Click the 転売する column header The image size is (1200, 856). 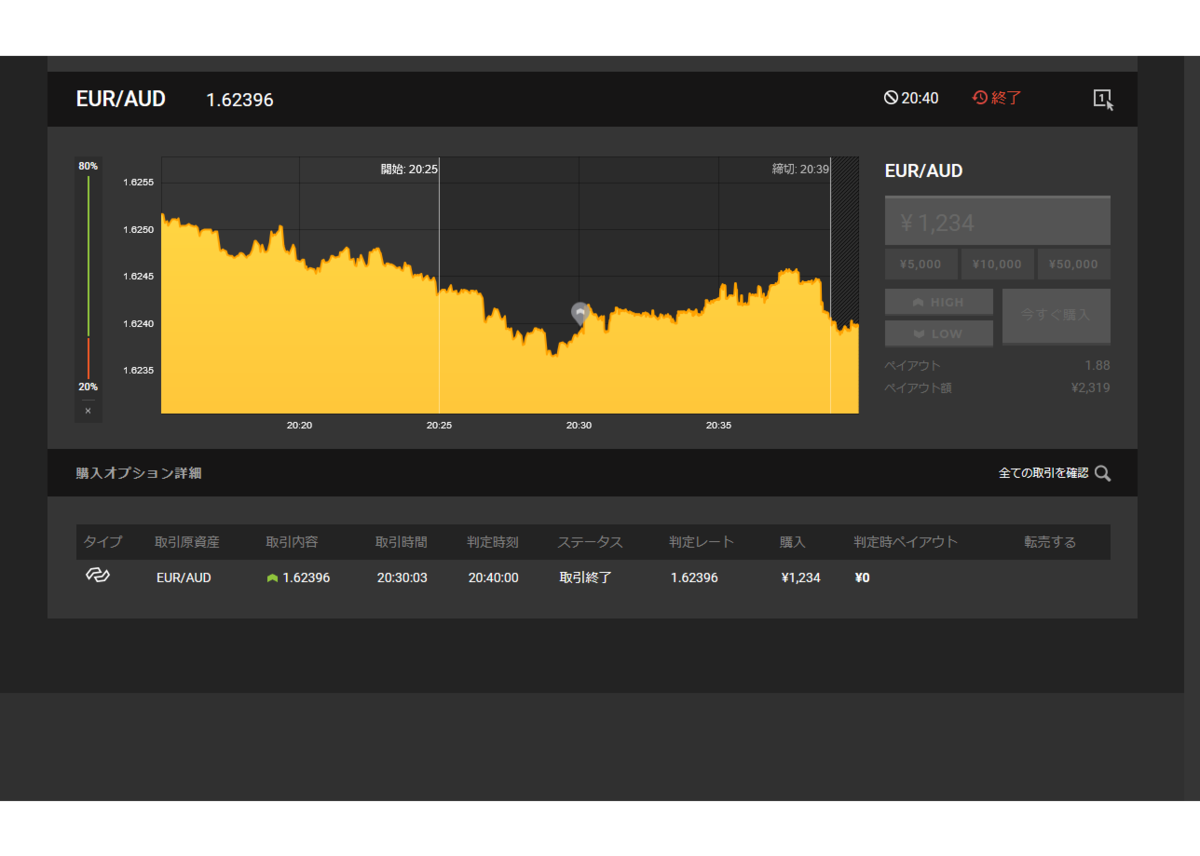click(1050, 542)
